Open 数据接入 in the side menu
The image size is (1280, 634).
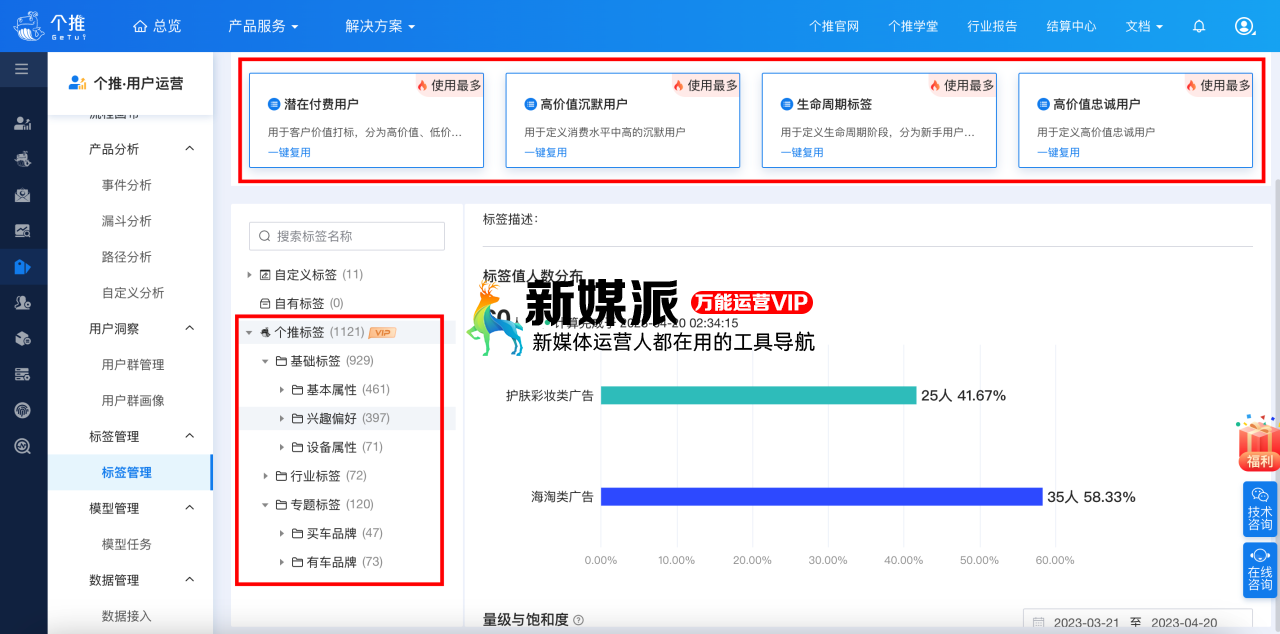[x=127, y=616]
